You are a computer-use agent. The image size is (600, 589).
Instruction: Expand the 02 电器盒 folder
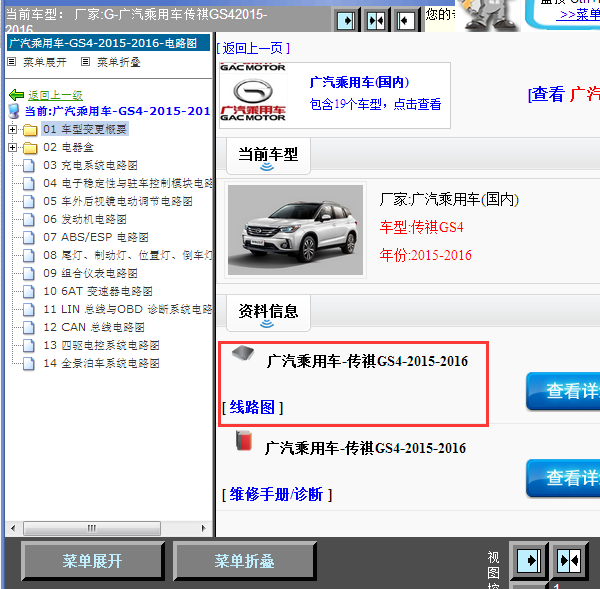(x=12, y=147)
